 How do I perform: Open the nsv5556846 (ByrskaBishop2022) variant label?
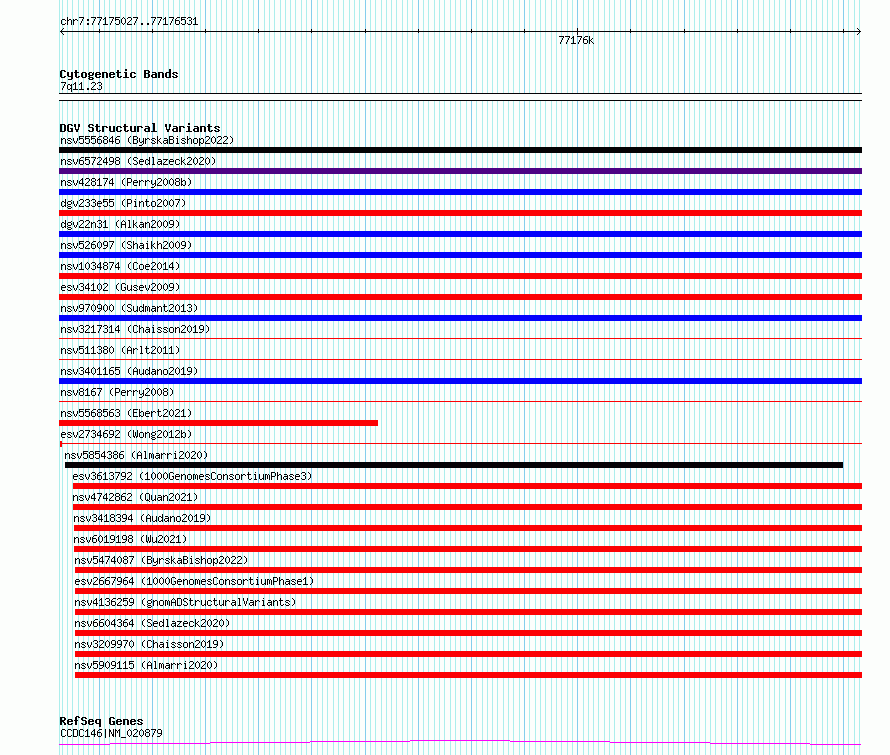pyautogui.click(x=147, y=140)
